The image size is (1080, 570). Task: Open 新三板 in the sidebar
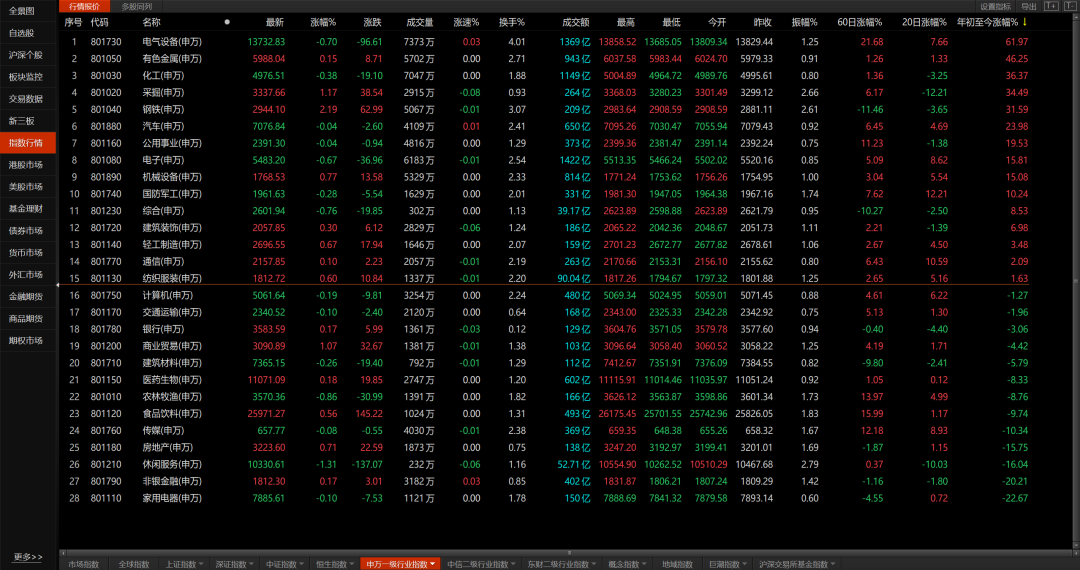tap(28, 121)
